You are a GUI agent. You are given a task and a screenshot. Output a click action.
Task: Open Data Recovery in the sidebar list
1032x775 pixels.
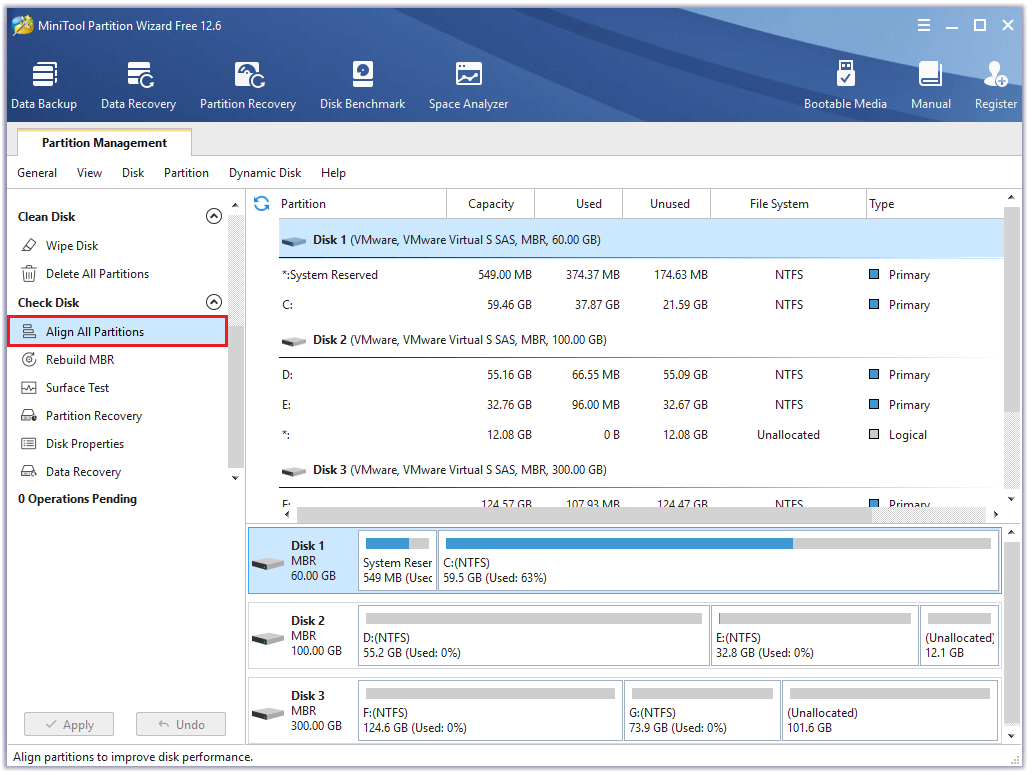click(x=83, y=472)
